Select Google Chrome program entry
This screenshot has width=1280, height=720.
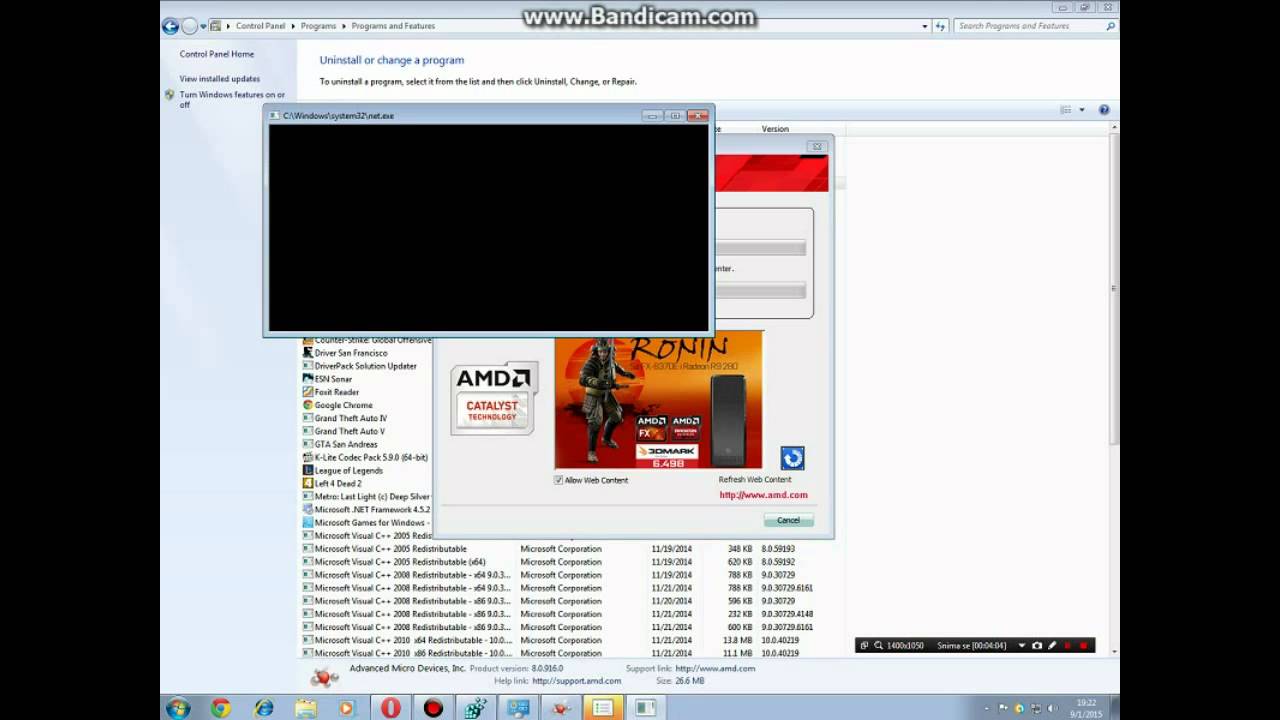click(x=343, y=405)
